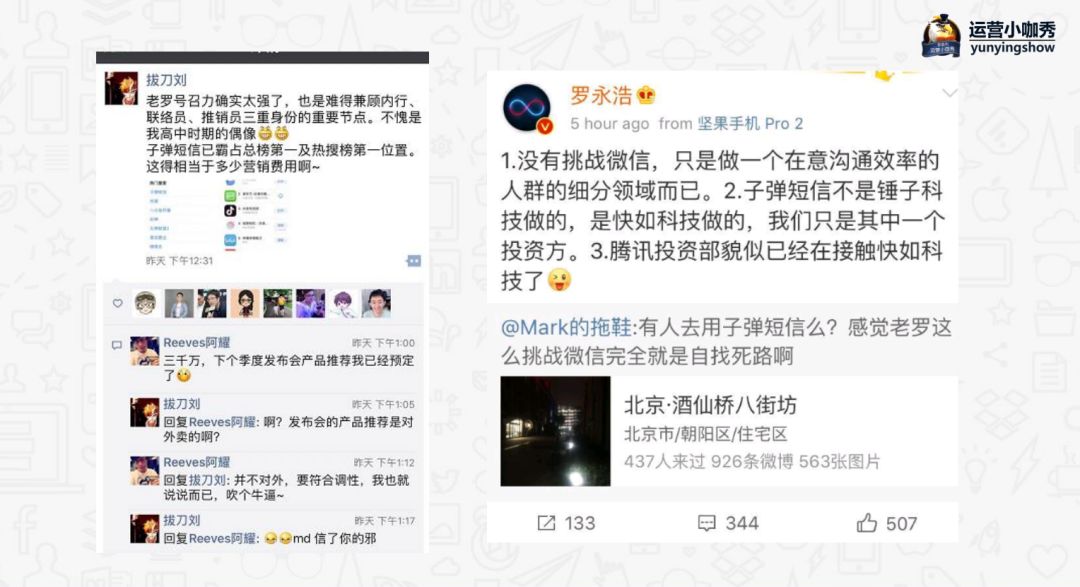Viewport: 1080px width, 587px height.
Task: Click the repost icon showing 133
Action: point(546,524)
